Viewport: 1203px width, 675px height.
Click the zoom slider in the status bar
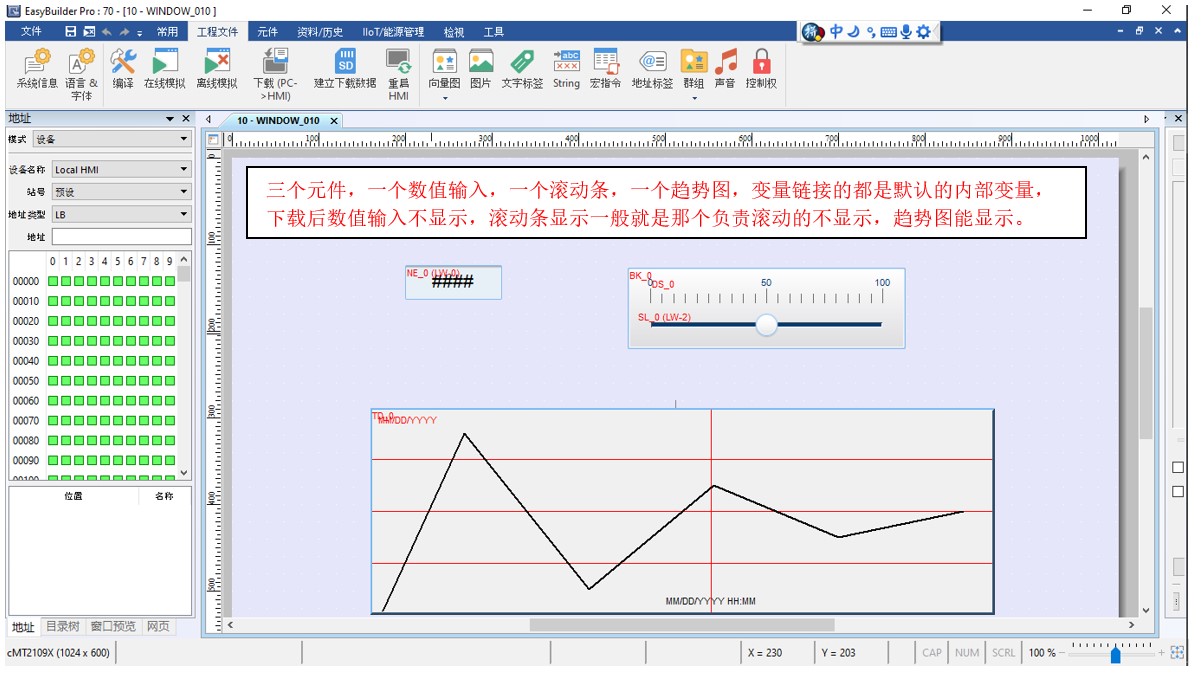[x=1115, y=654]
